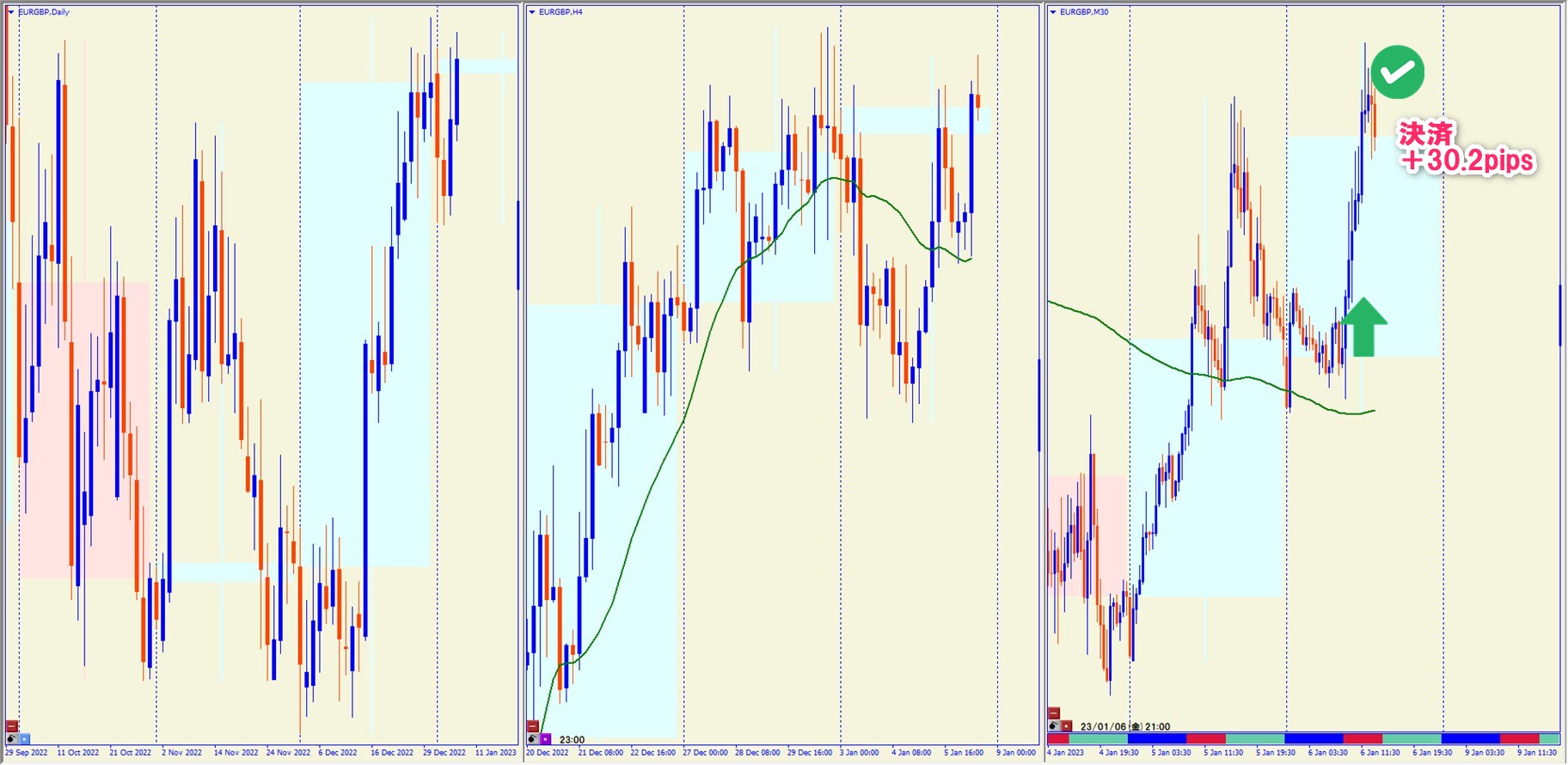Viewport: 1568px width, 765px height.
Task: Click the 6 Dec 2022 date on Daily axis
Action: 337,753
